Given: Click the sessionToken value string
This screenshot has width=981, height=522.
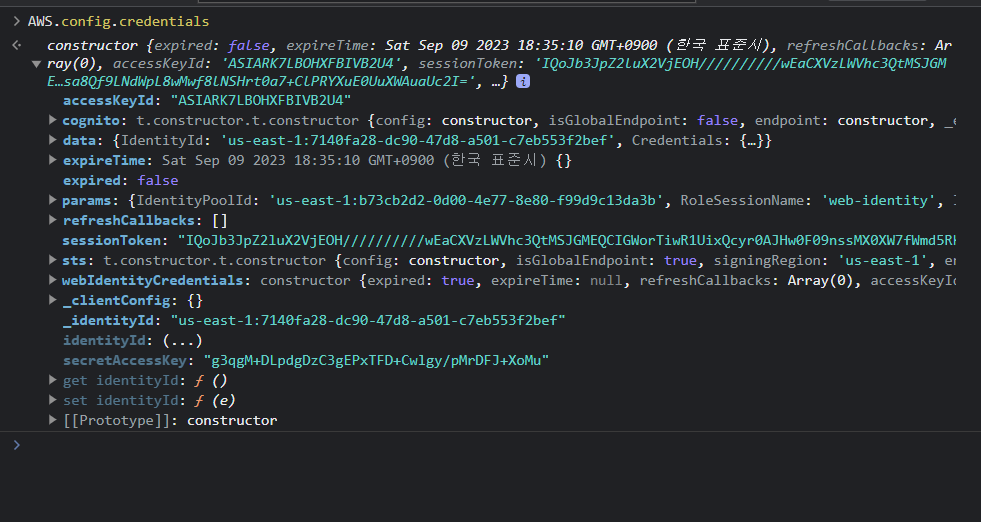Looking at the screenshot, I should tap(567, 240).
